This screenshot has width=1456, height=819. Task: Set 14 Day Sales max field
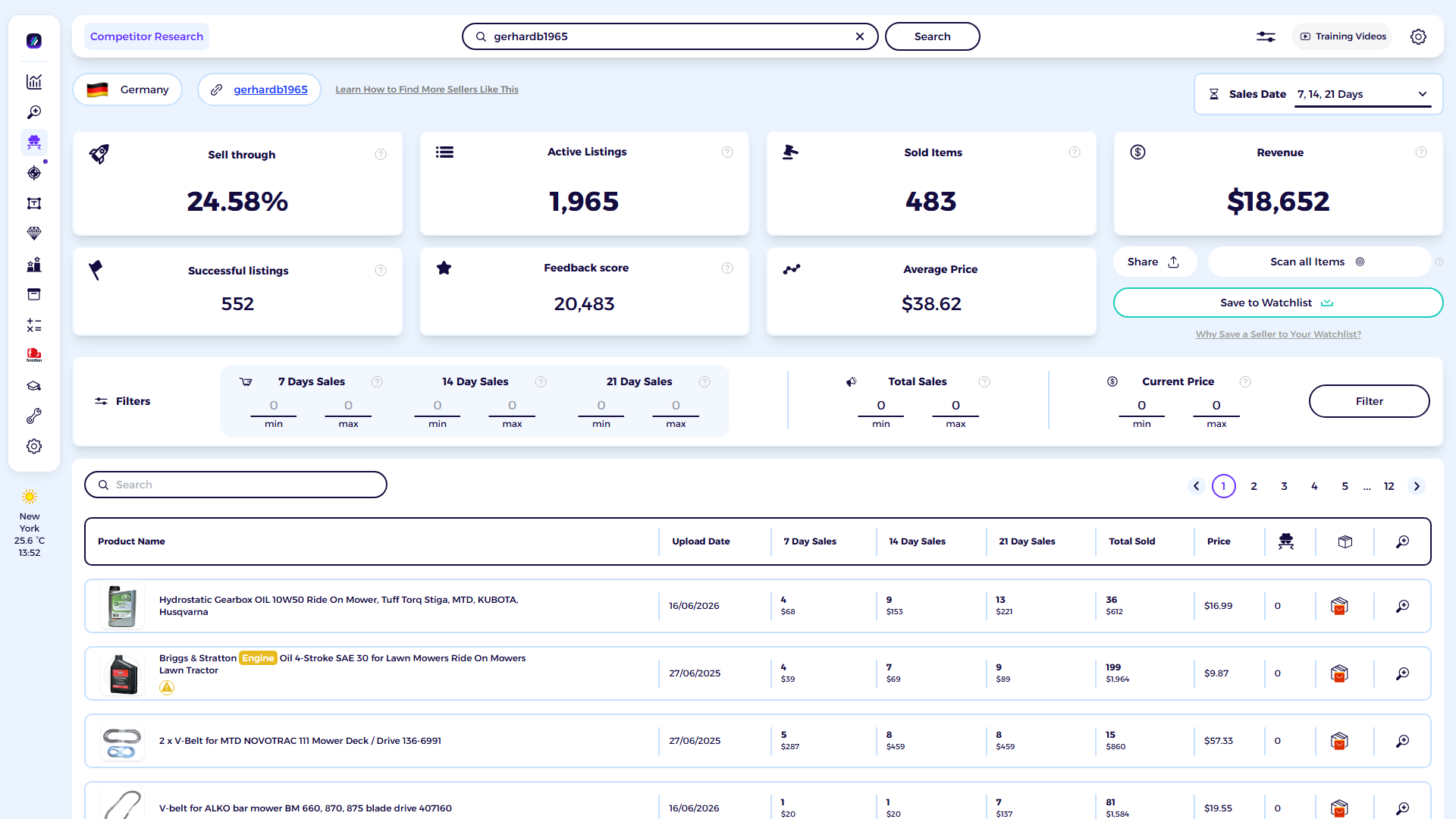pos(512,406)
